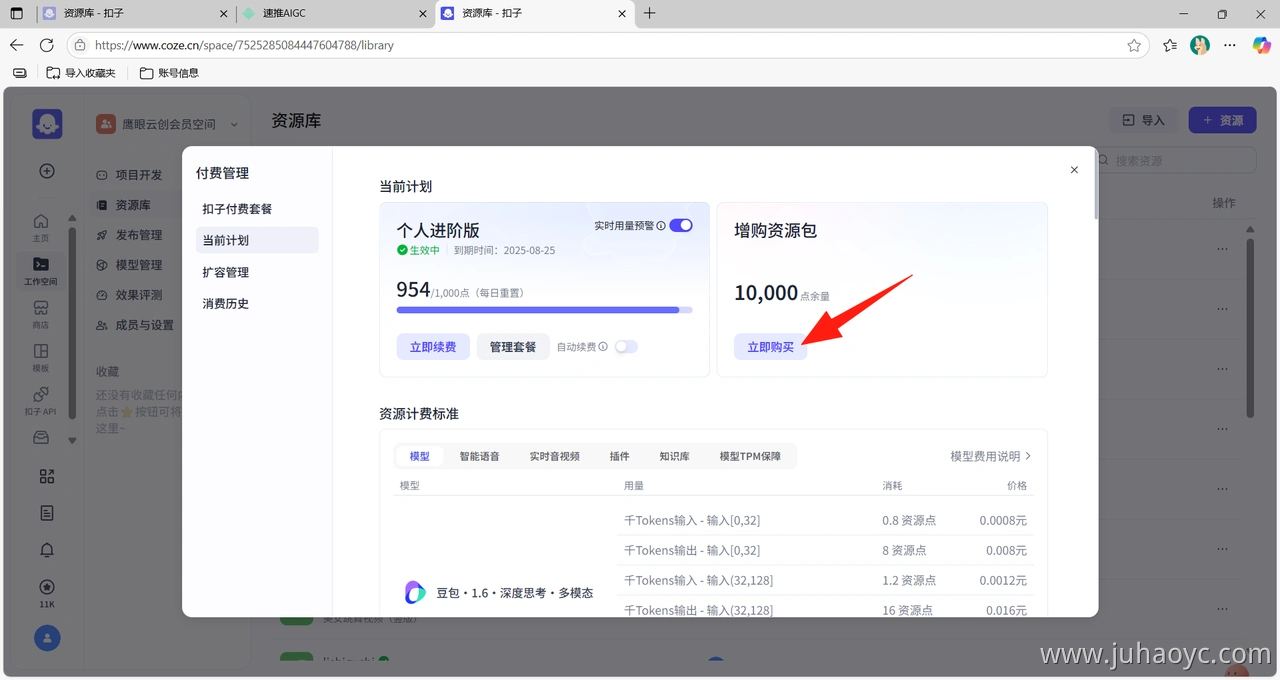Open 效果评测 in the workspace menu
The width and height of the screenshot is (1280, 680).
(129, 295)
